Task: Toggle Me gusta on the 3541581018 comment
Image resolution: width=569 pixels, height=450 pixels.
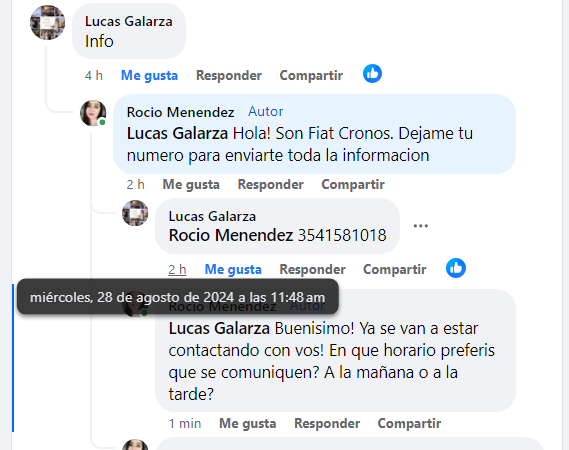Action: click(x=233, y=269)
